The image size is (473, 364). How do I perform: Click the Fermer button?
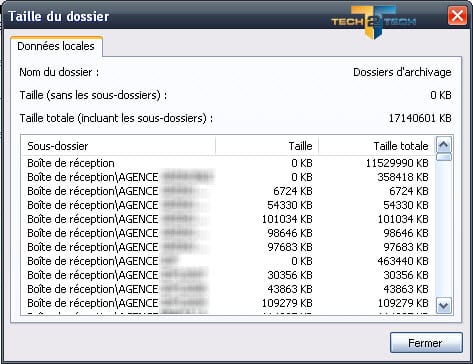coord(426,343)
